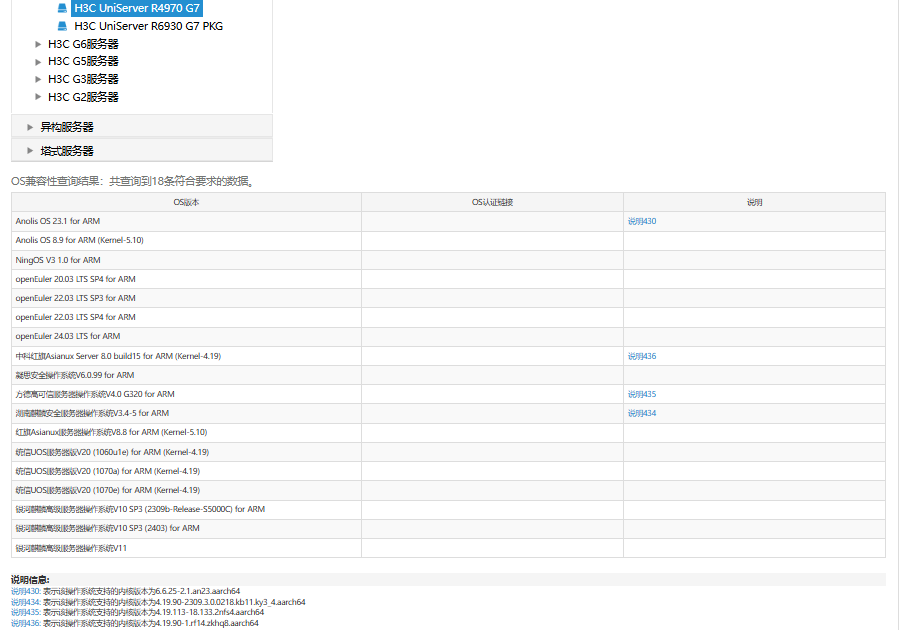Click the 说明信息: heading
The width and height of the screenshot is (903, 630).
tap(30, 580)
